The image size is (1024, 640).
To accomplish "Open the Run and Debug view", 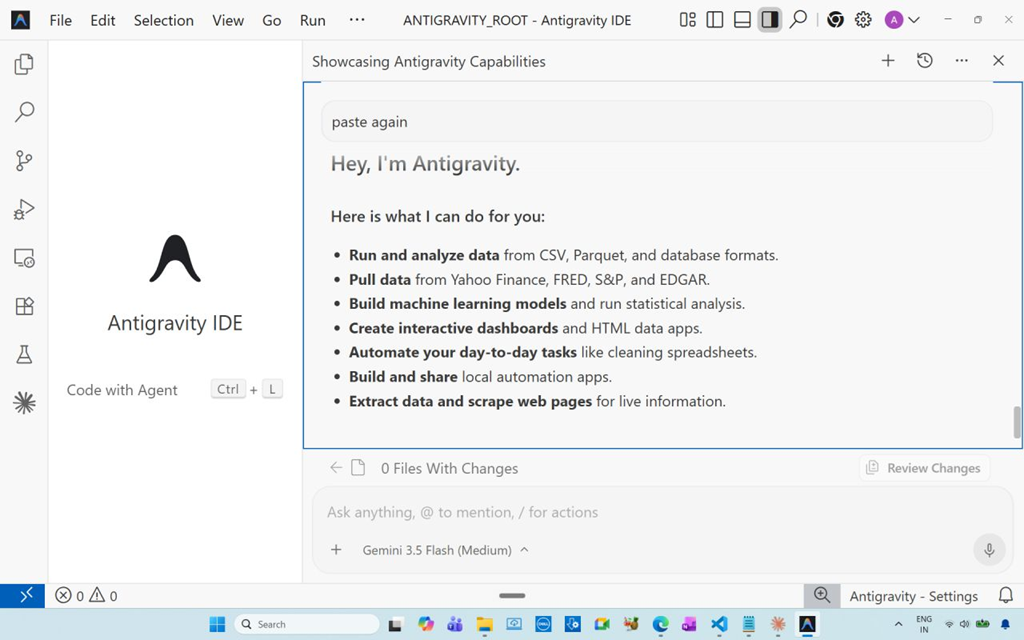I will (x=24, y=210).
